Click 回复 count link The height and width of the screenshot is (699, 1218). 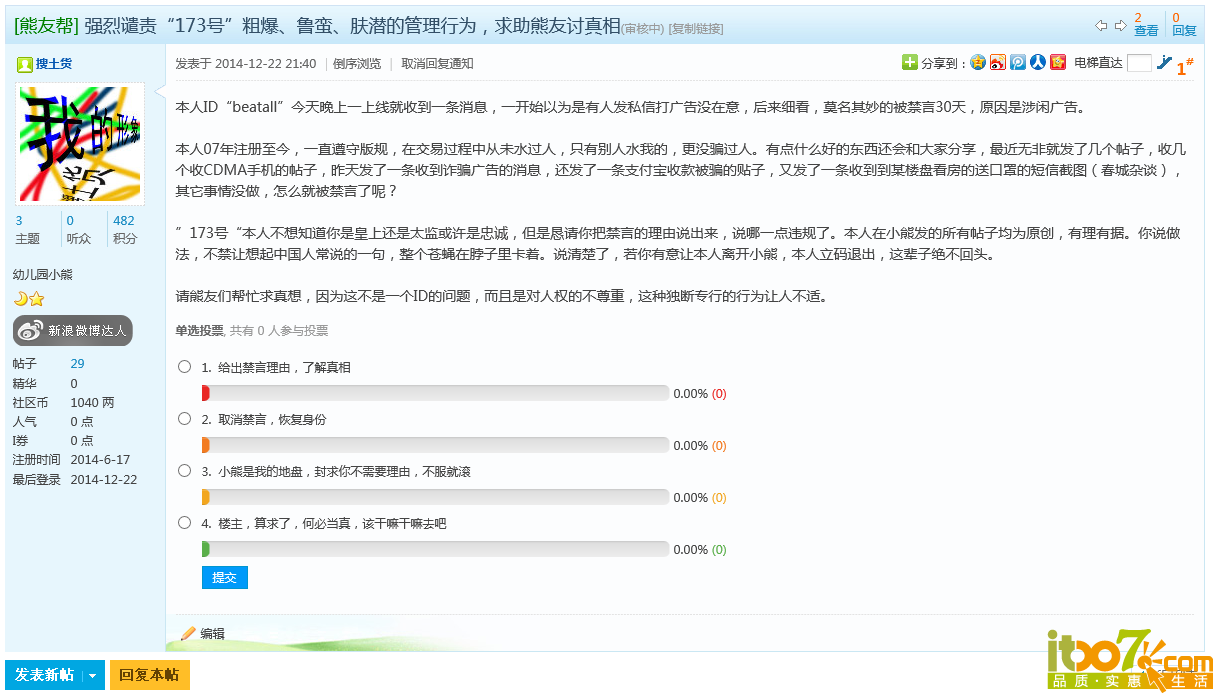click(x=1184, y=31)
